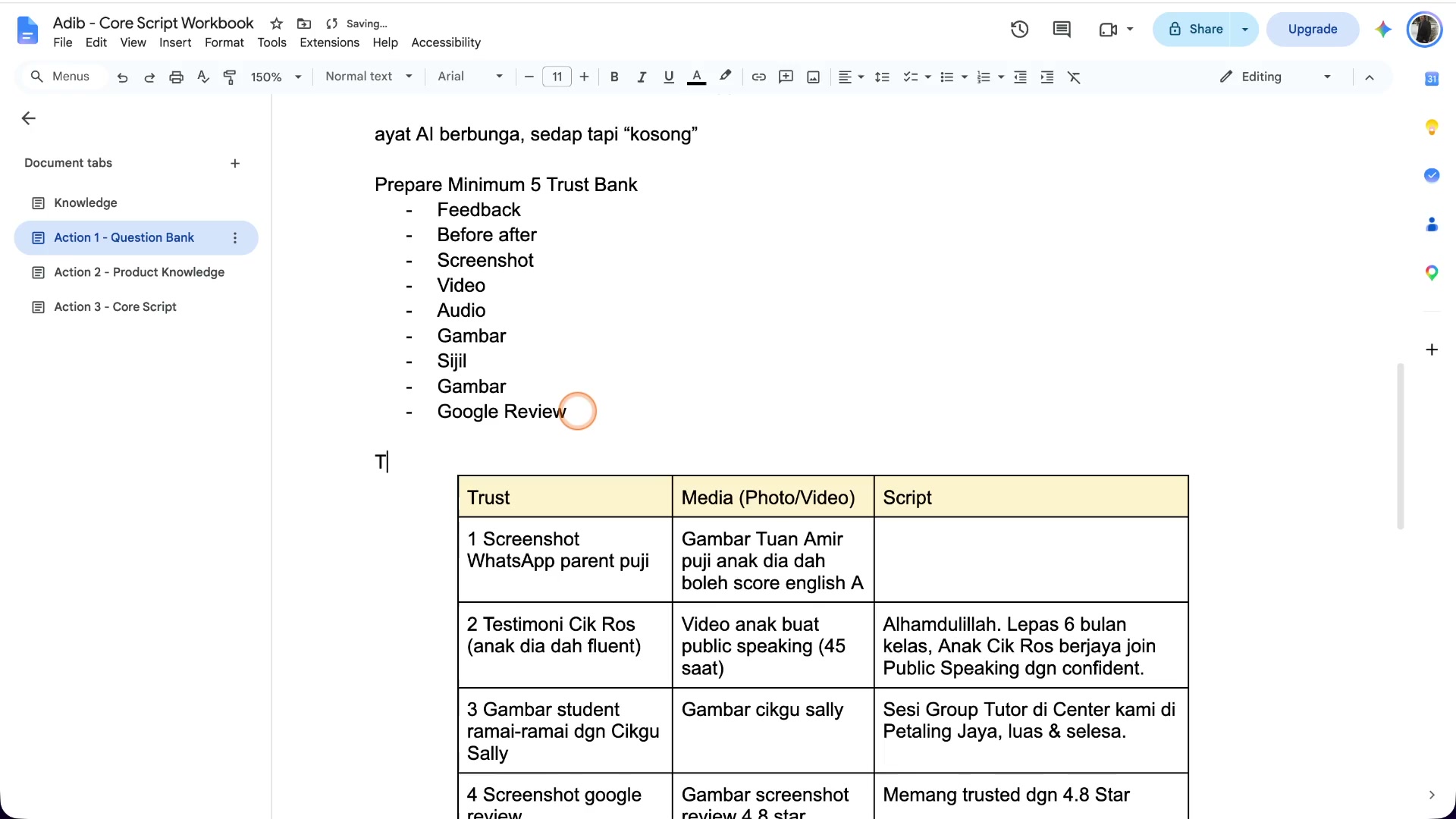Open the Extensions menu

tap(329, 42)
